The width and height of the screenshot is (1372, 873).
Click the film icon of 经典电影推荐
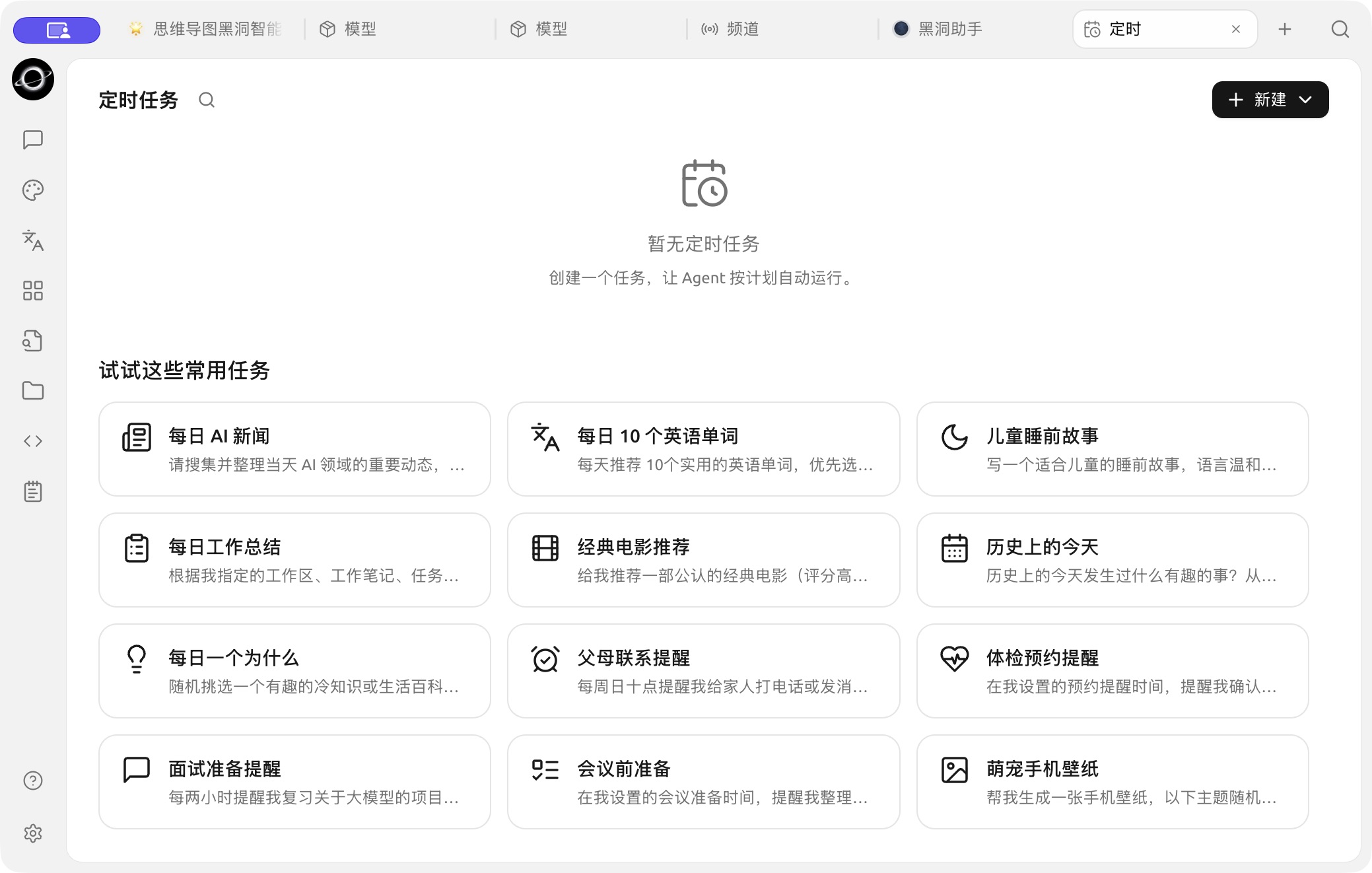[545, 548]
